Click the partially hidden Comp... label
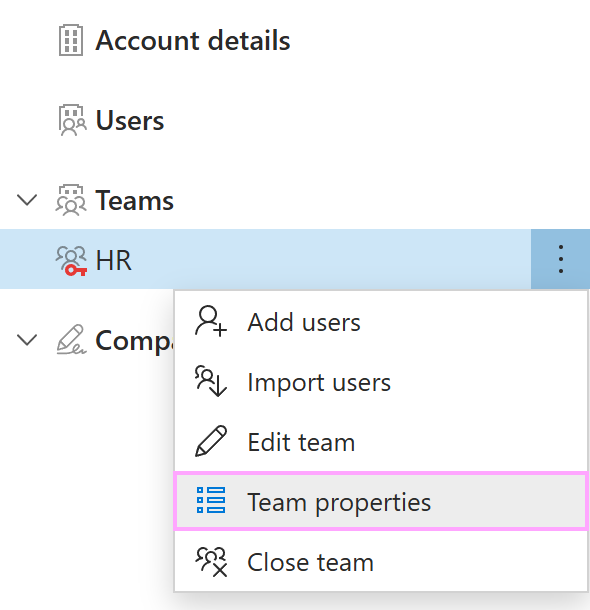Screen dimensions: 590x610 (133, 341)
